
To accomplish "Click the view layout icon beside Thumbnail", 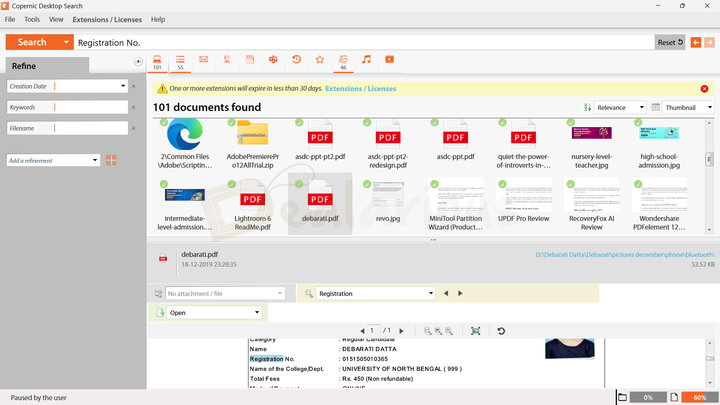I will [x=656, y=107].
